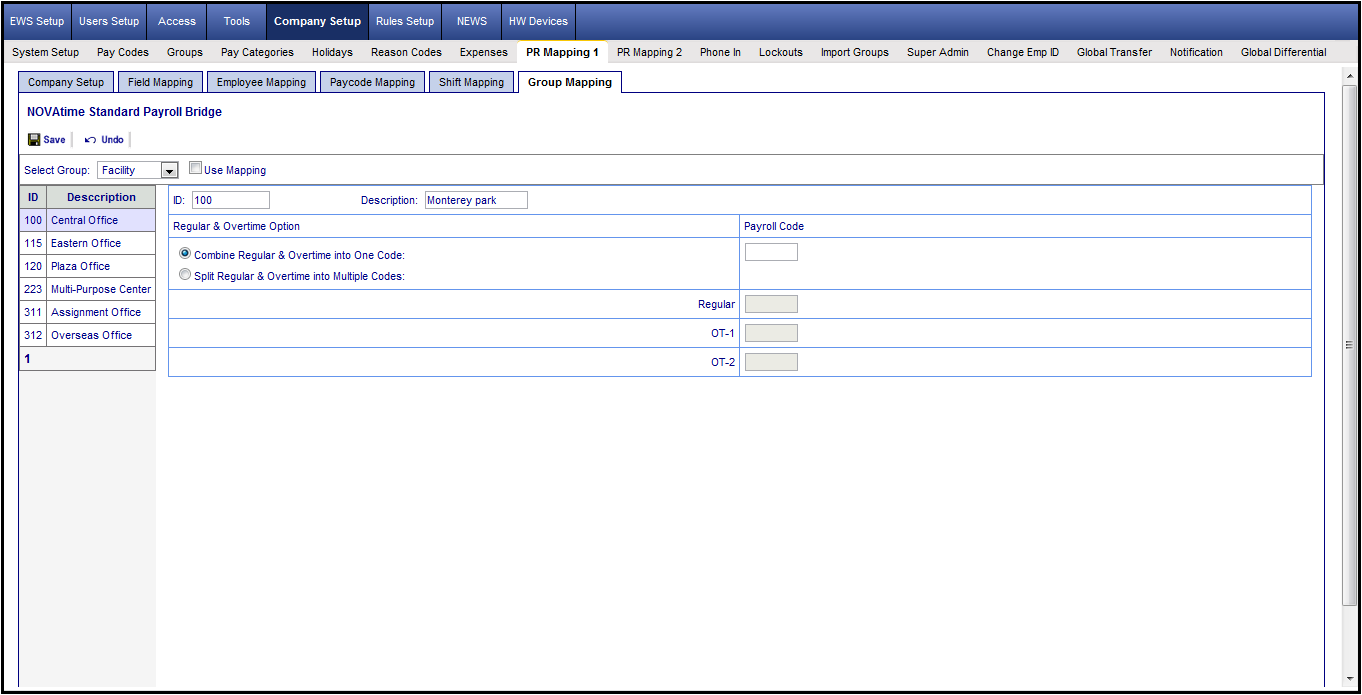Go to Global Differential submenu

[1284, 52]
